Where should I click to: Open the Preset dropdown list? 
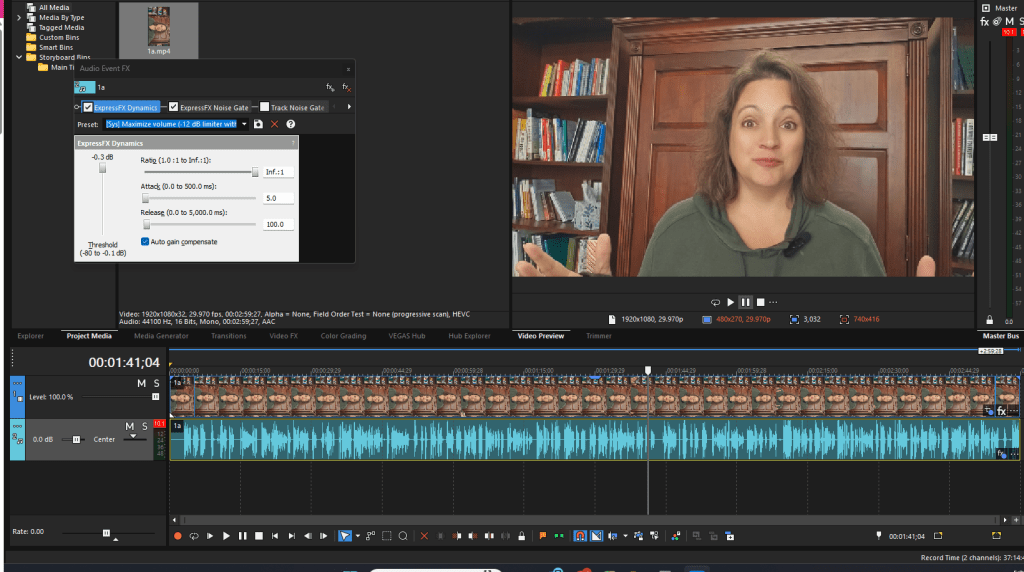244,124
